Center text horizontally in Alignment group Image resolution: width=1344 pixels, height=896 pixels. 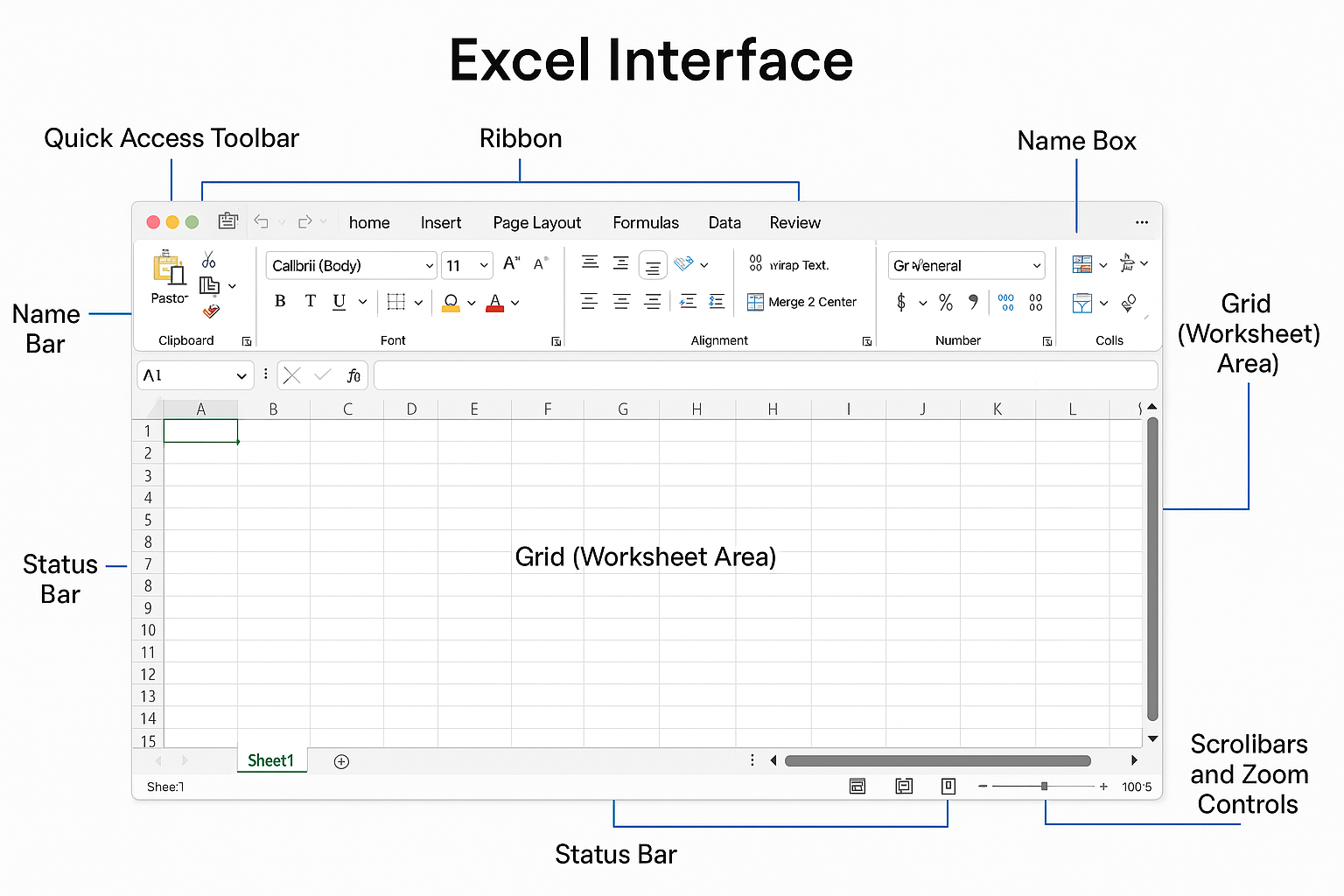point(621,302)
